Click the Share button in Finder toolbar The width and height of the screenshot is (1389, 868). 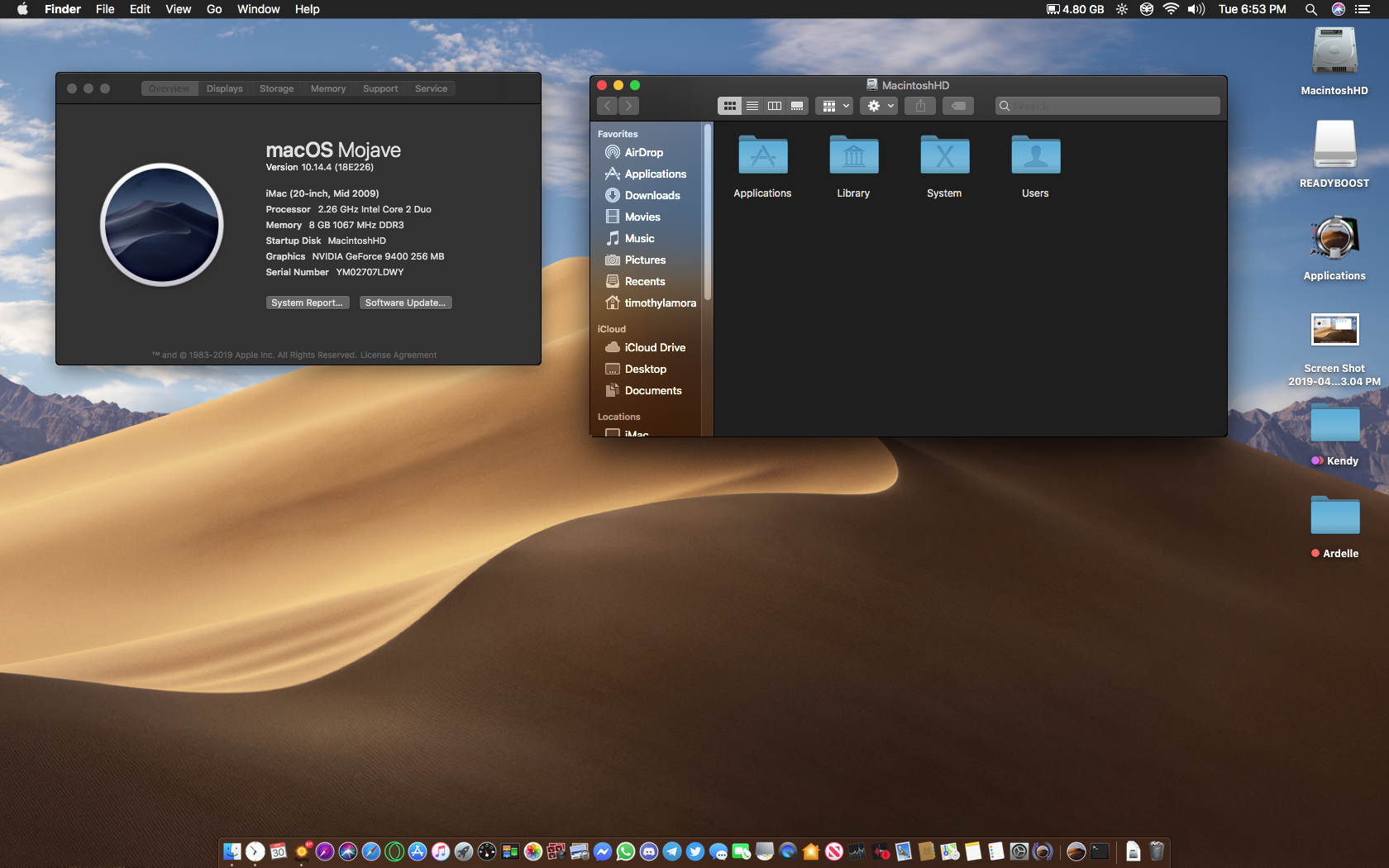coord(920,106)
